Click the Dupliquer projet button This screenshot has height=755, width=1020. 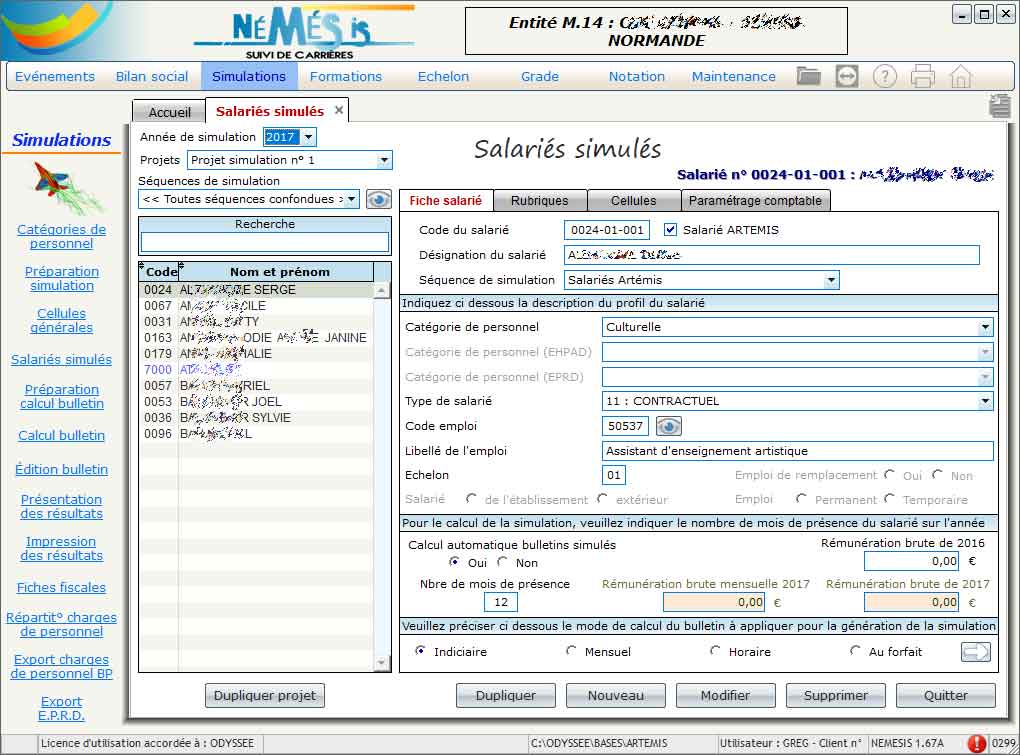265,695
